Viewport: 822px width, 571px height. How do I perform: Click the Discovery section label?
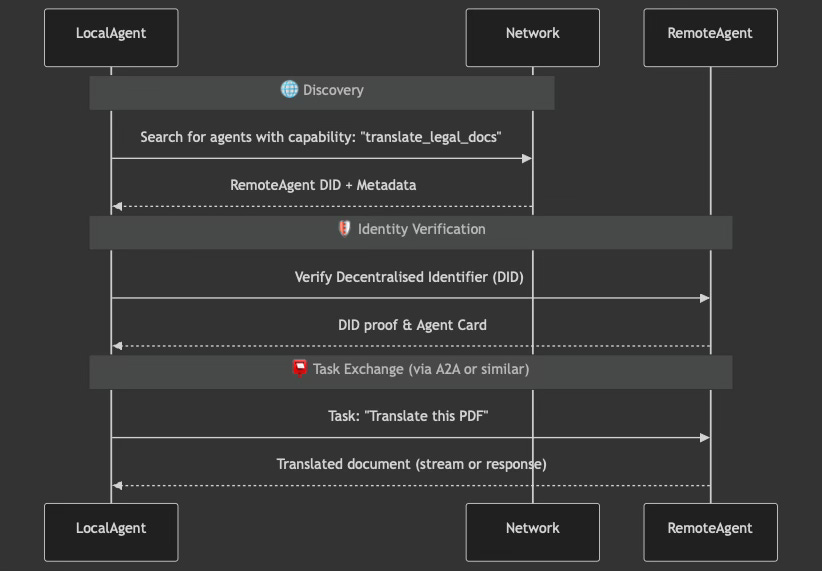click(x=333, y=90)
